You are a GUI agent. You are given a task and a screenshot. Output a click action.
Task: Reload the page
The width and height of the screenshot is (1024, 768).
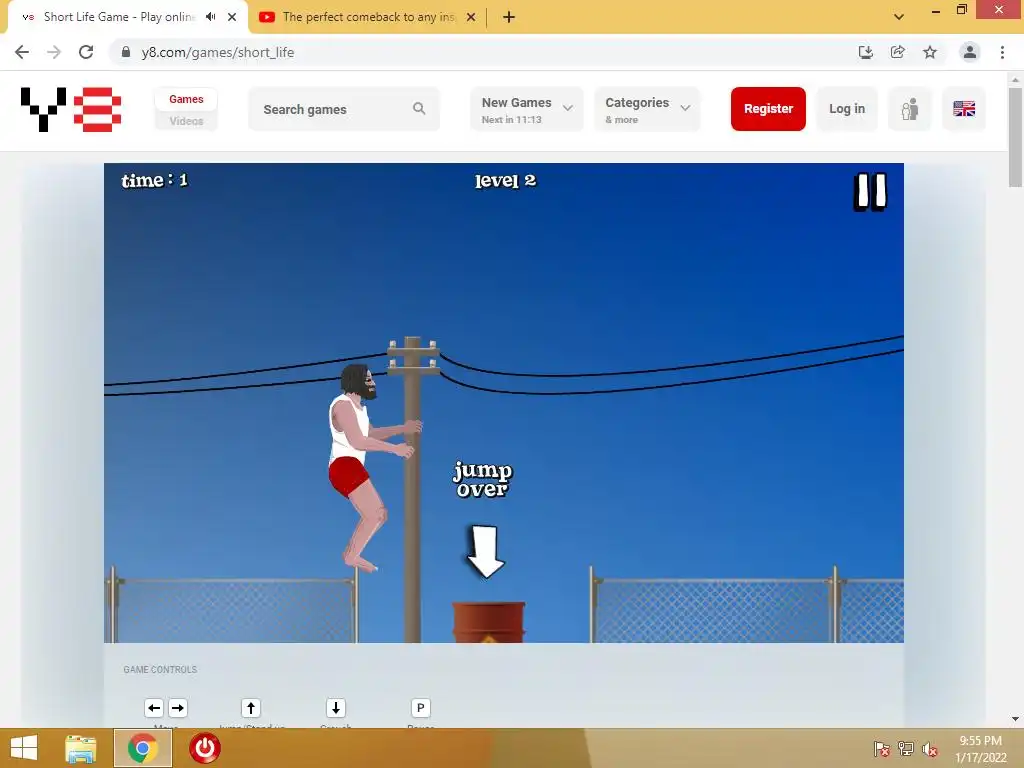pos(86,52)
